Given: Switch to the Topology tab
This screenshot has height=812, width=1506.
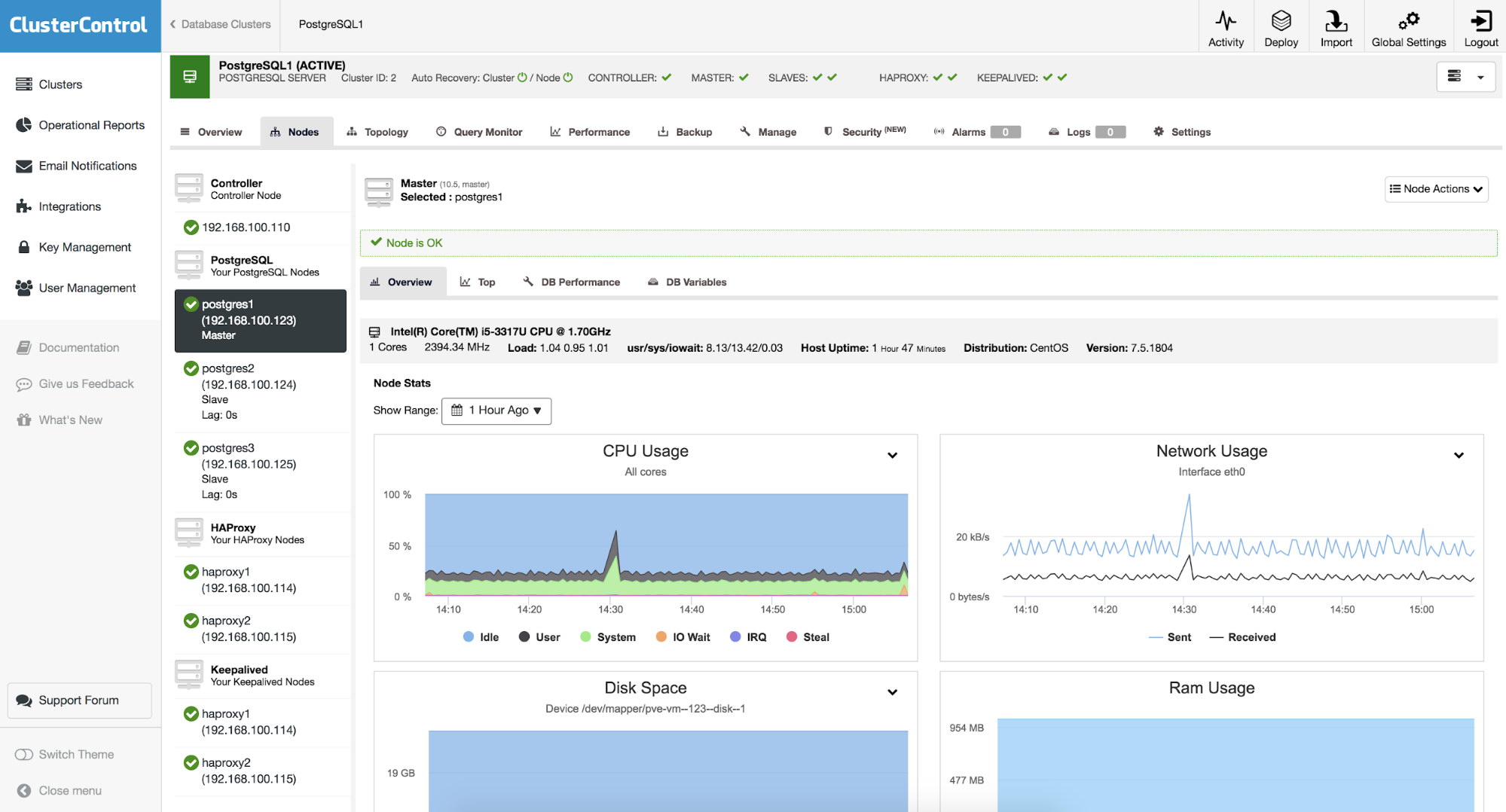Looking at the screenshot, I should [377, 132].
